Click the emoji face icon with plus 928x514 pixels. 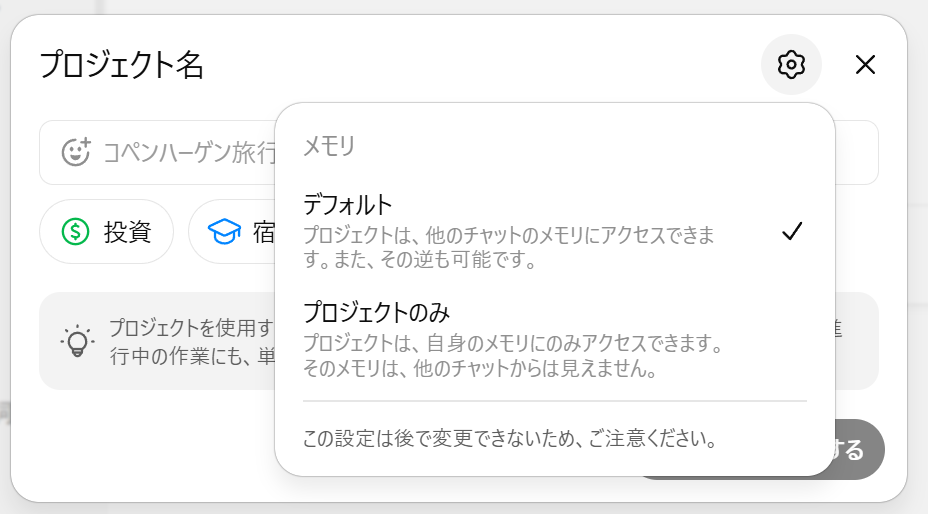click(x=76, y=152)
